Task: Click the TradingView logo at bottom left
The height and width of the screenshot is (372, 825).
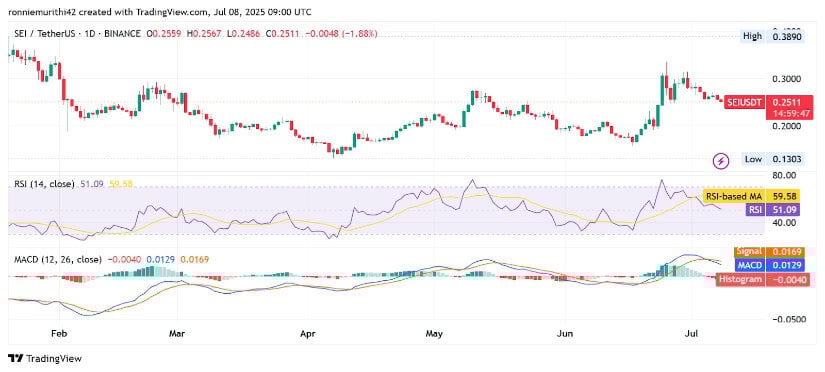Action: point(46,359)
